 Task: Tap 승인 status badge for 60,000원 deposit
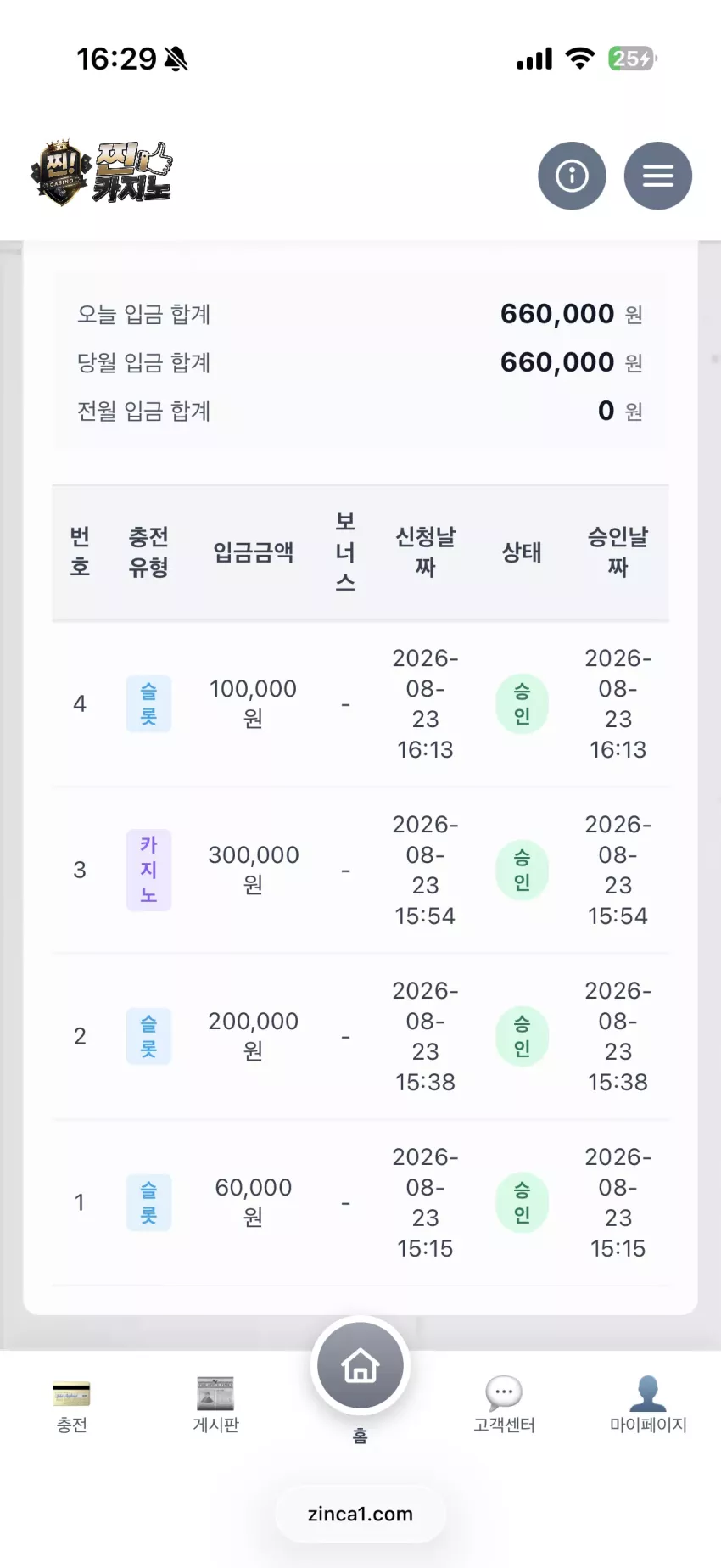522,1202
